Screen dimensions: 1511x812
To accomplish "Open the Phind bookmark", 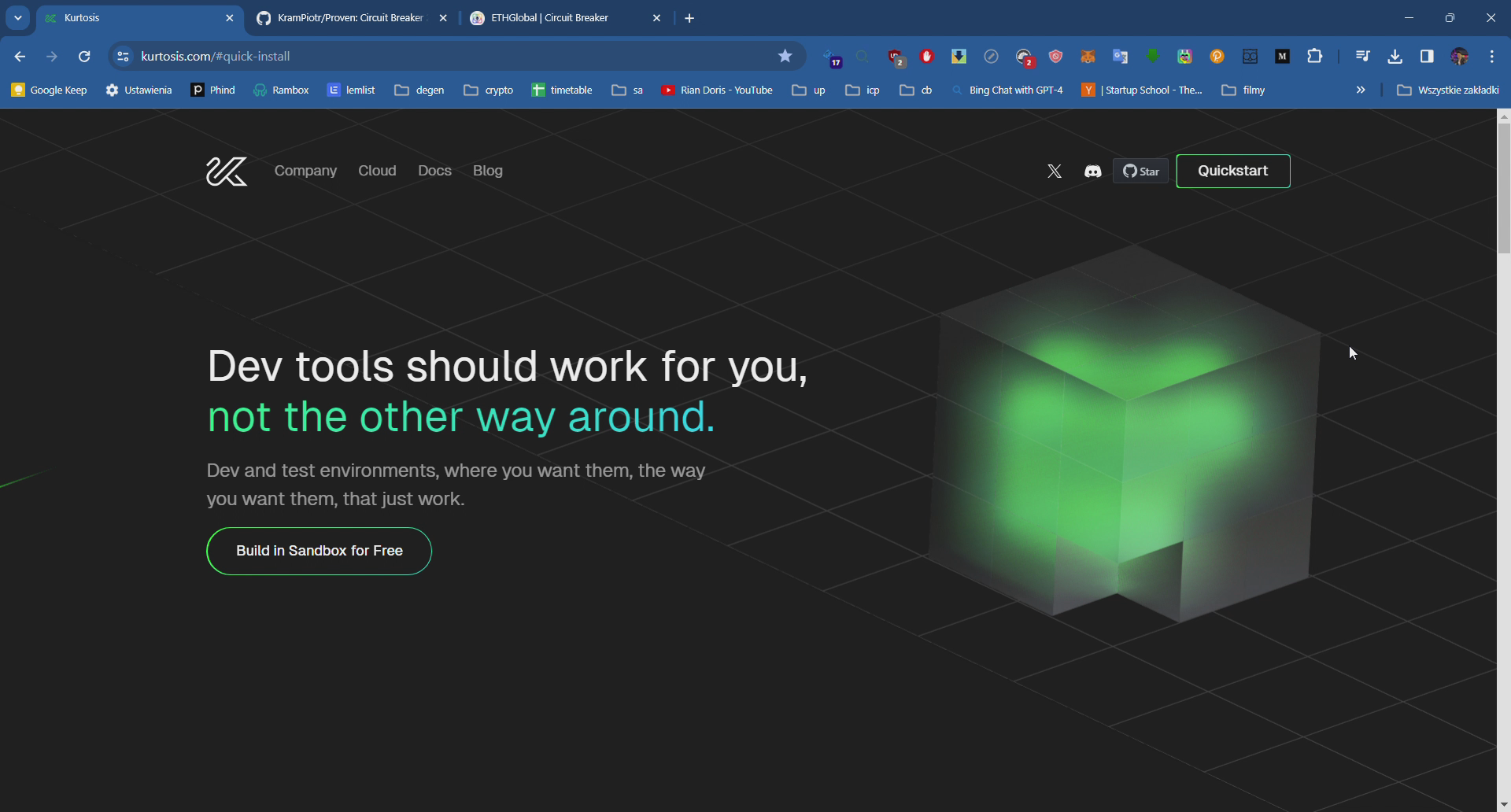I will [x=213, y=90].
